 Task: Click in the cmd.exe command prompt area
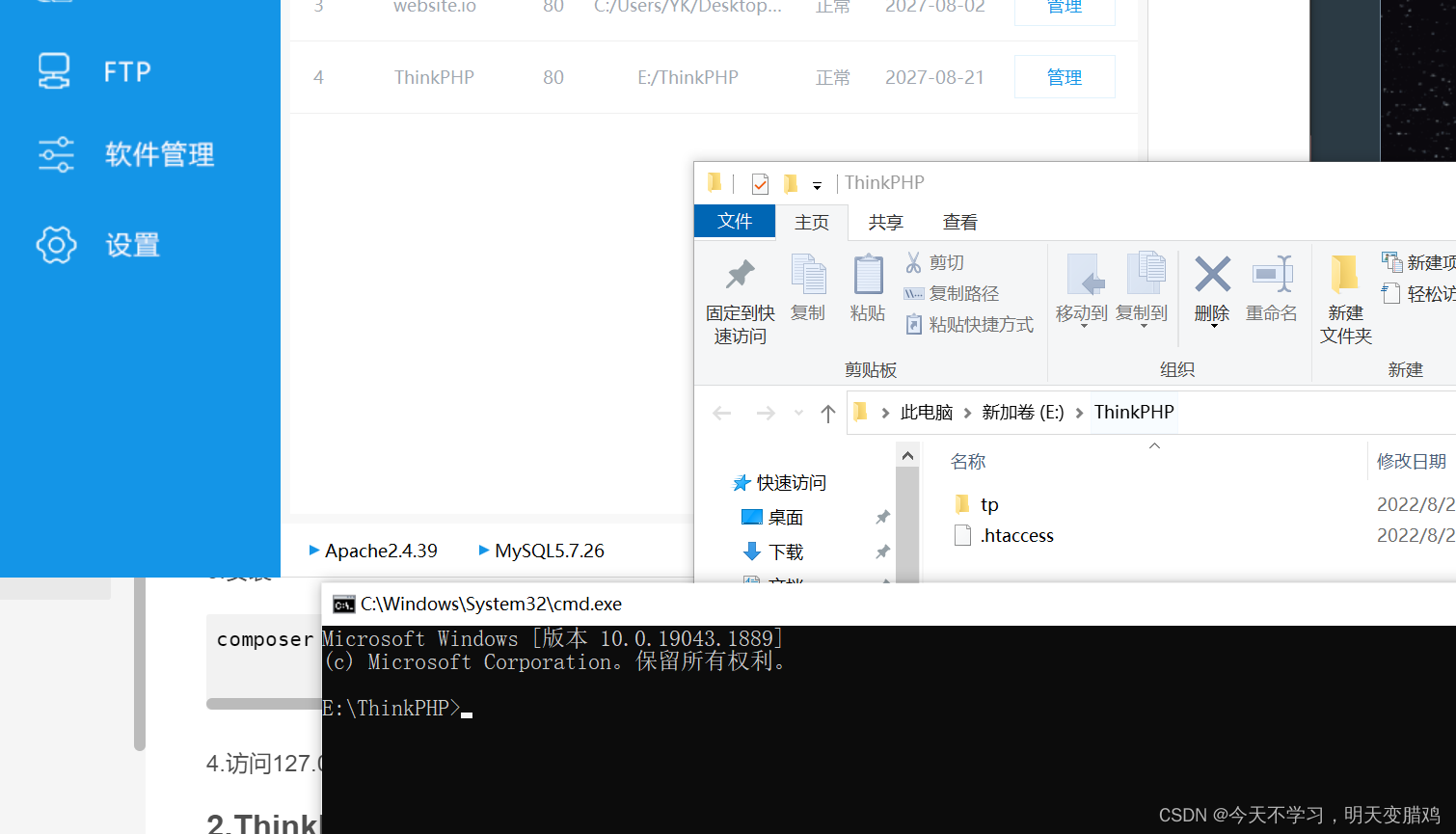coord(888,729)
